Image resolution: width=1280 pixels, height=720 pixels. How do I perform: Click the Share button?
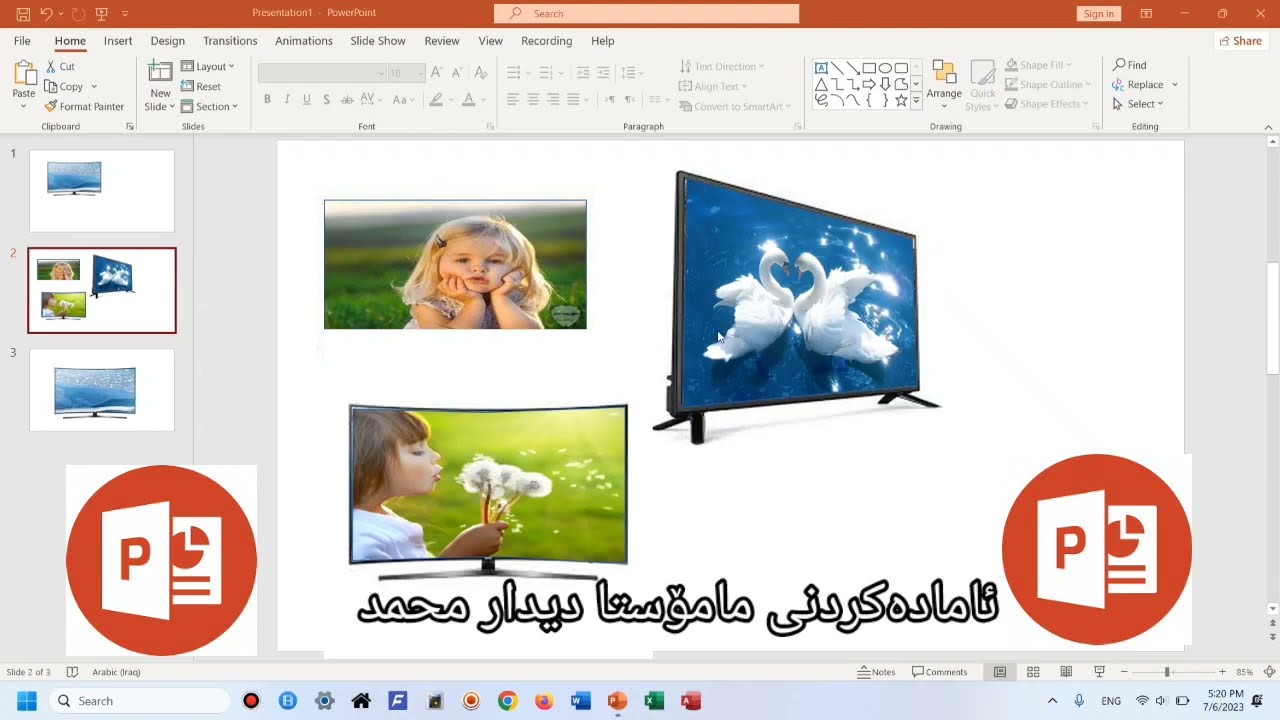click(x=1239, y=41)
